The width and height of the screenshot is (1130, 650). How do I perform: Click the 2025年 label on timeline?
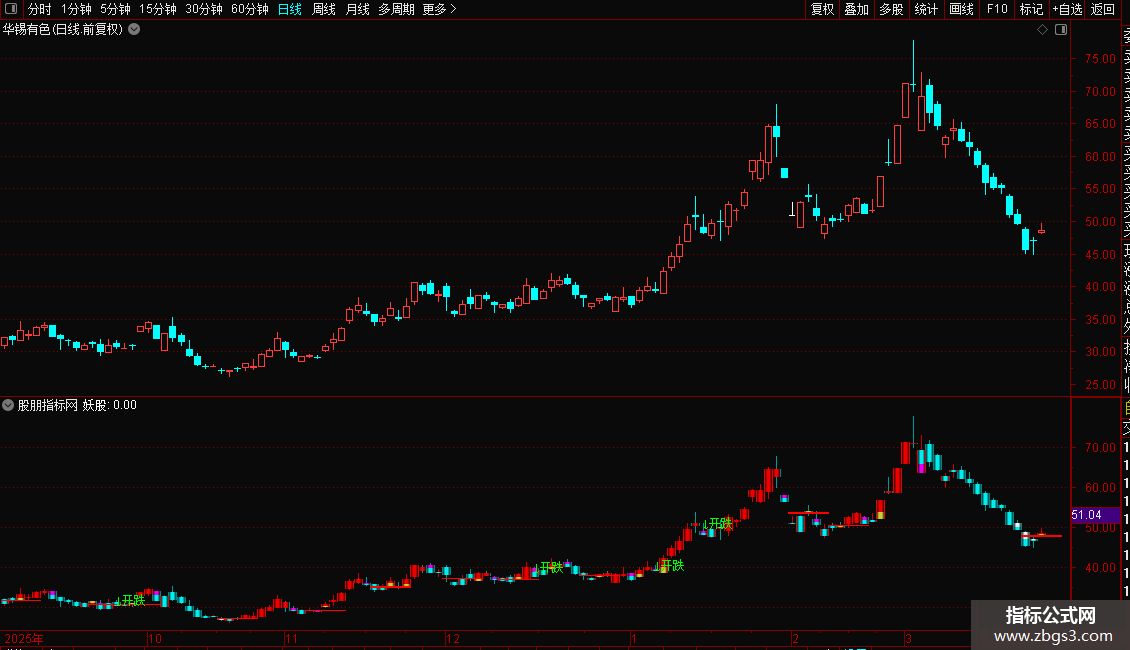pos(24,638)
